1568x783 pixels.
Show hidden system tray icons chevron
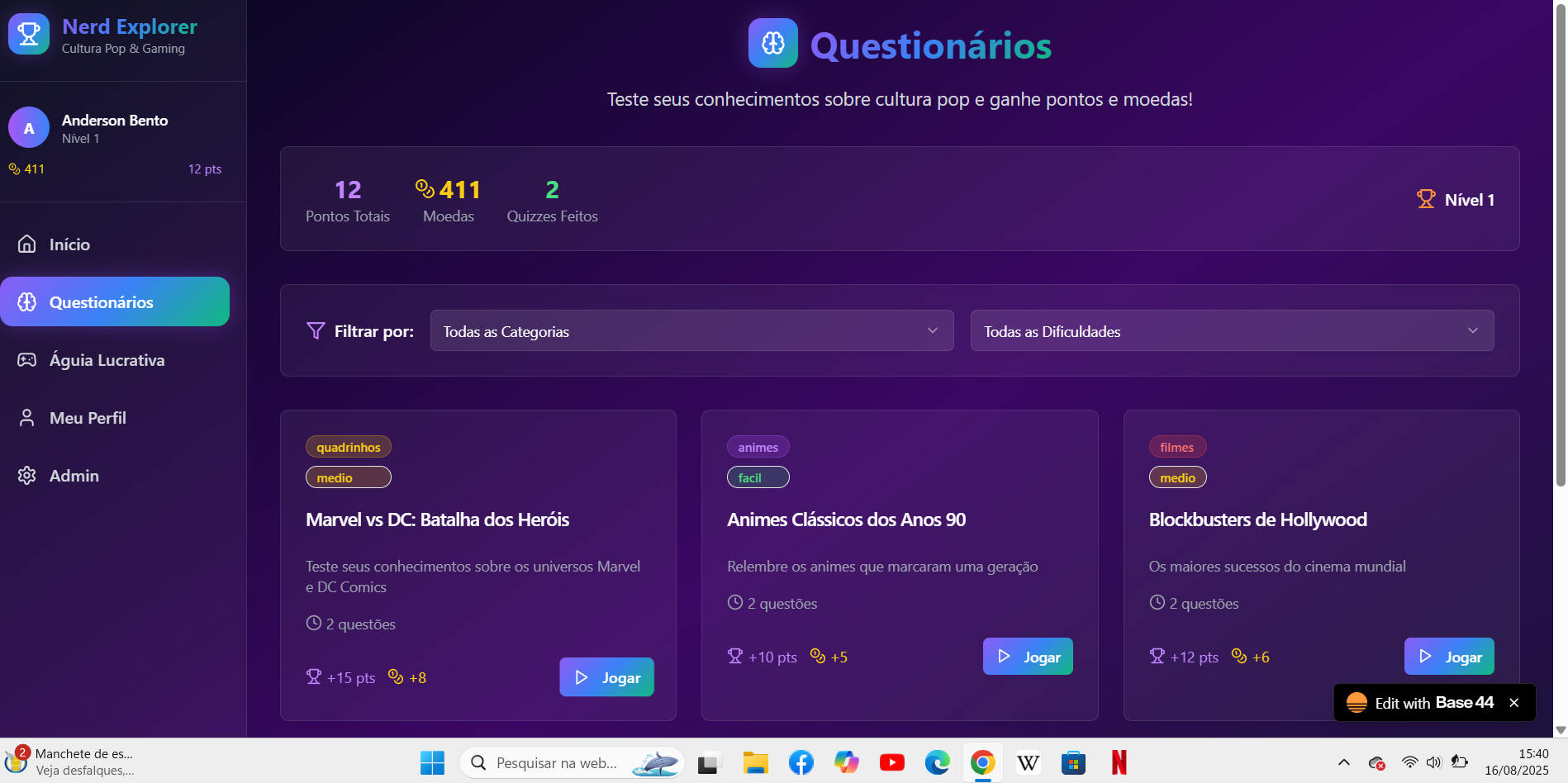(x=1344, y=762)
